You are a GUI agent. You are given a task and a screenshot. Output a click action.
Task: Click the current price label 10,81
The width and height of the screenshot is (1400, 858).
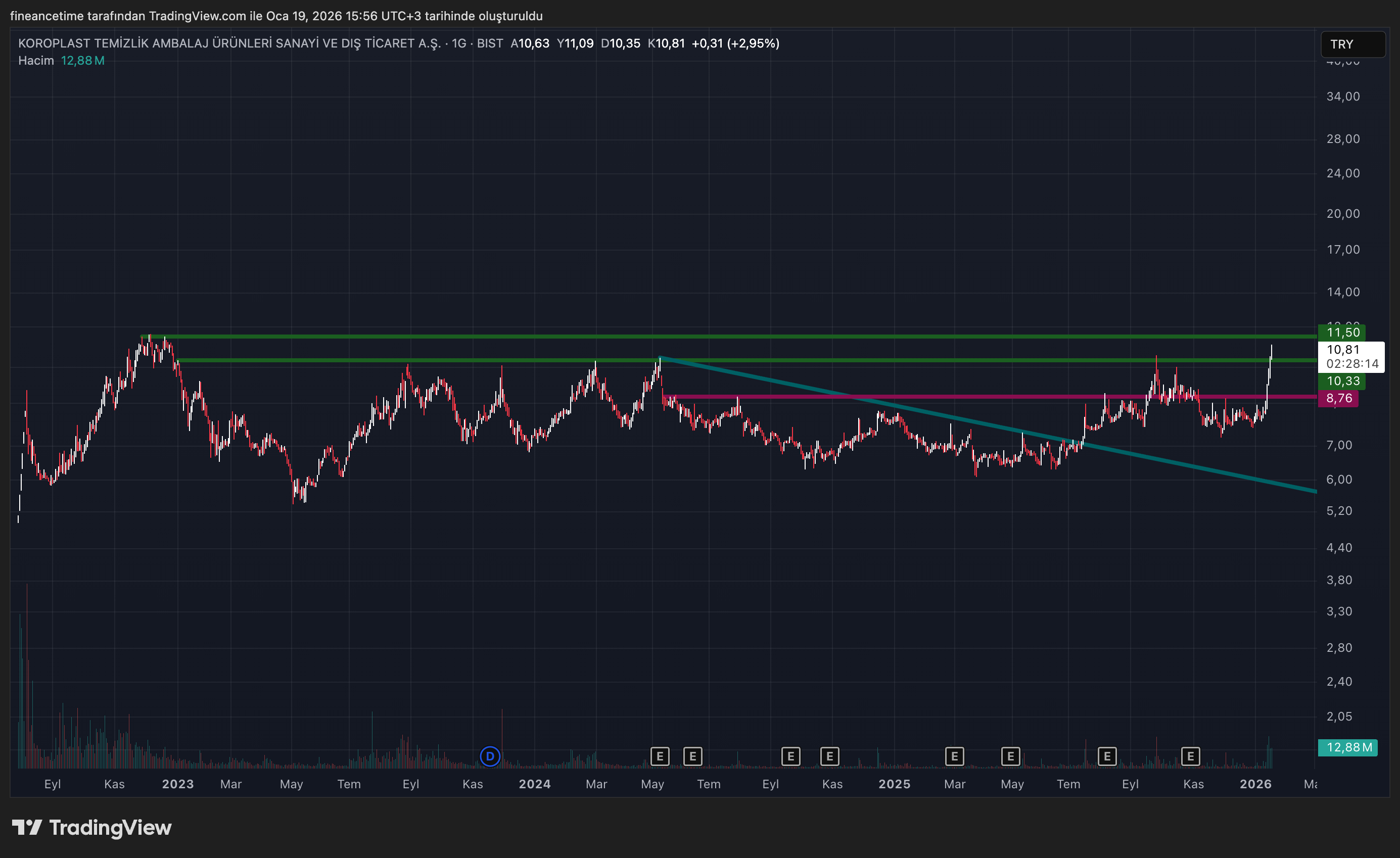1350,356
